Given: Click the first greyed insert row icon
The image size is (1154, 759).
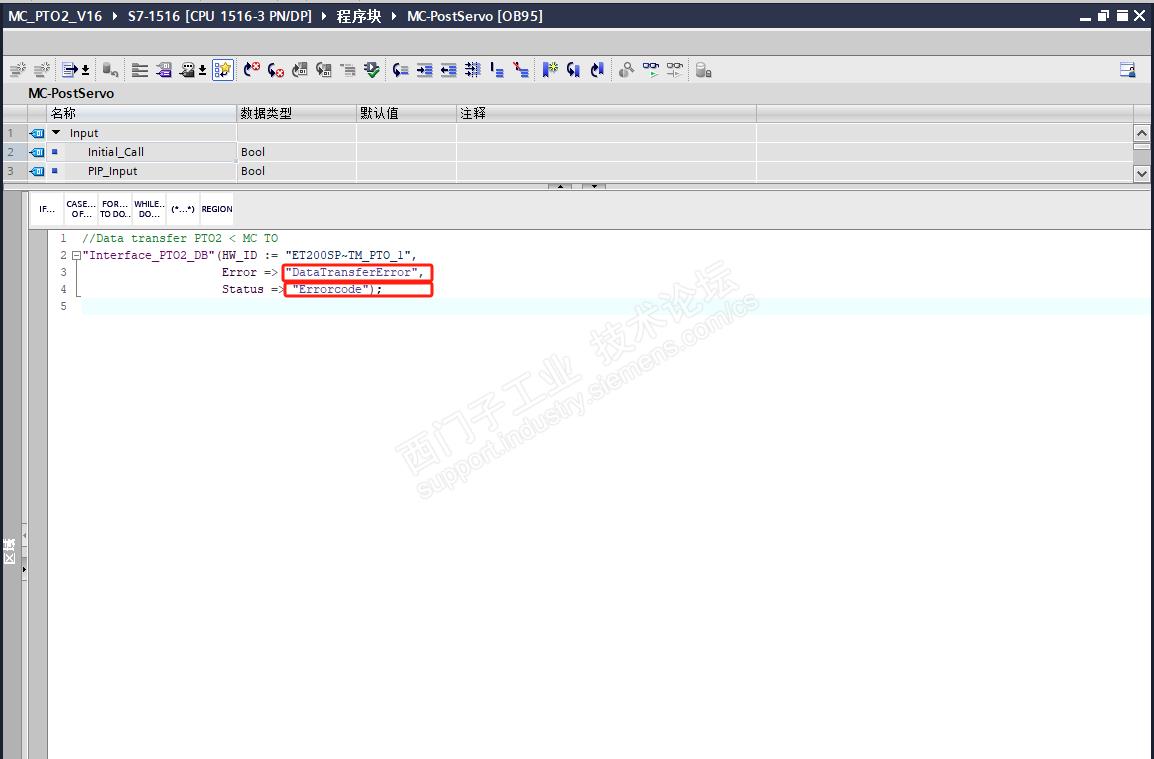Looking at the screenshot, I should pos(18,70).
